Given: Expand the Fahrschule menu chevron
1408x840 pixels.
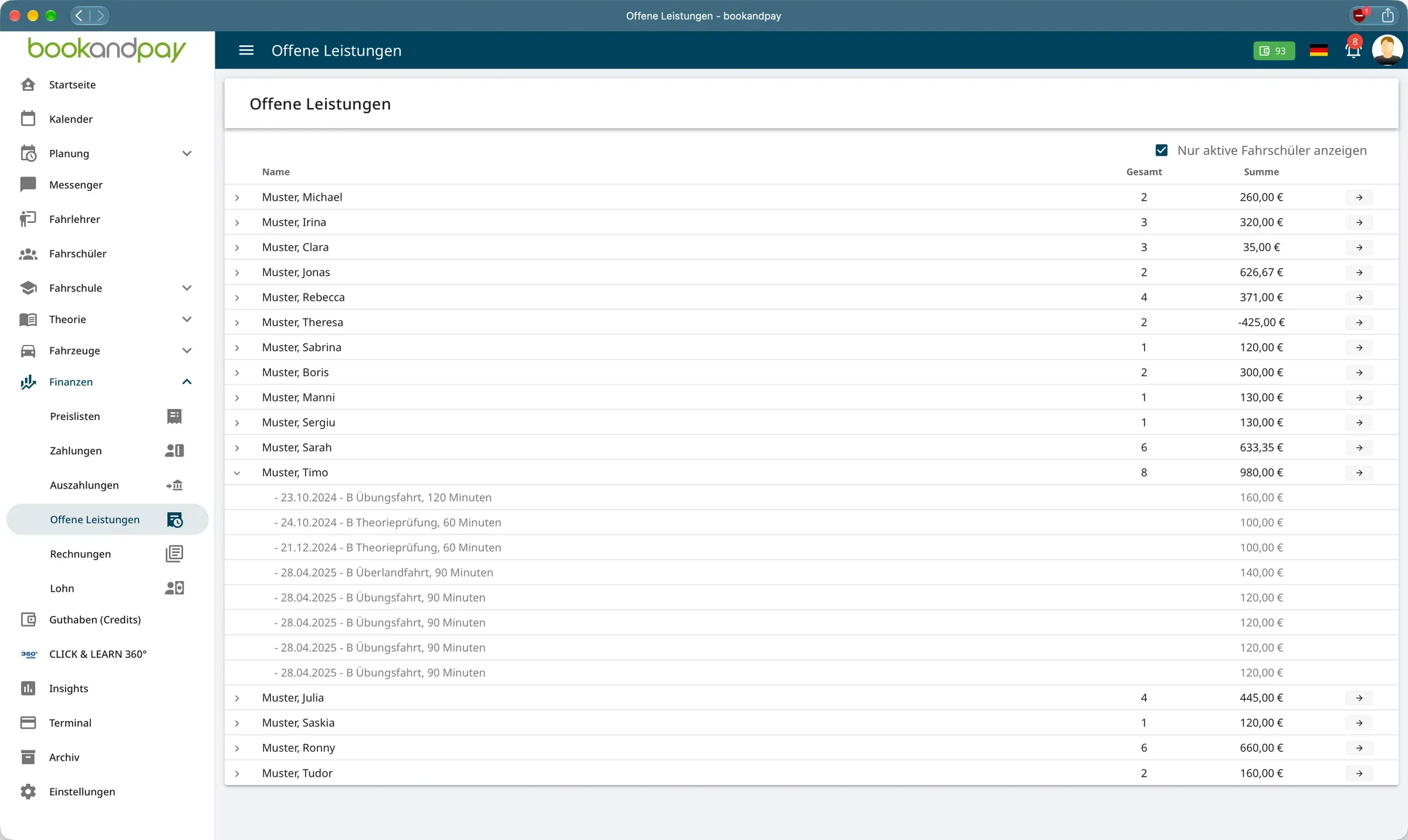Looking at the screenshot, I should [x=187, y=288].
